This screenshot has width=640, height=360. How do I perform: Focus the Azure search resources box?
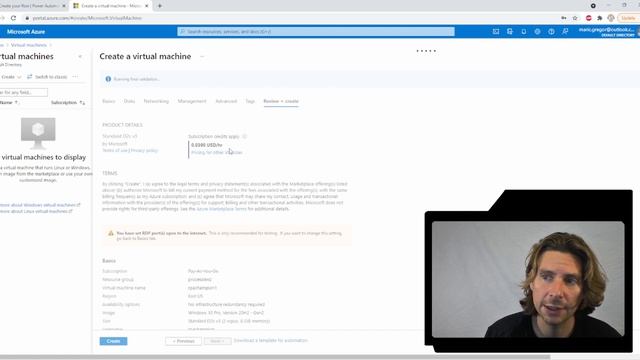316,31
